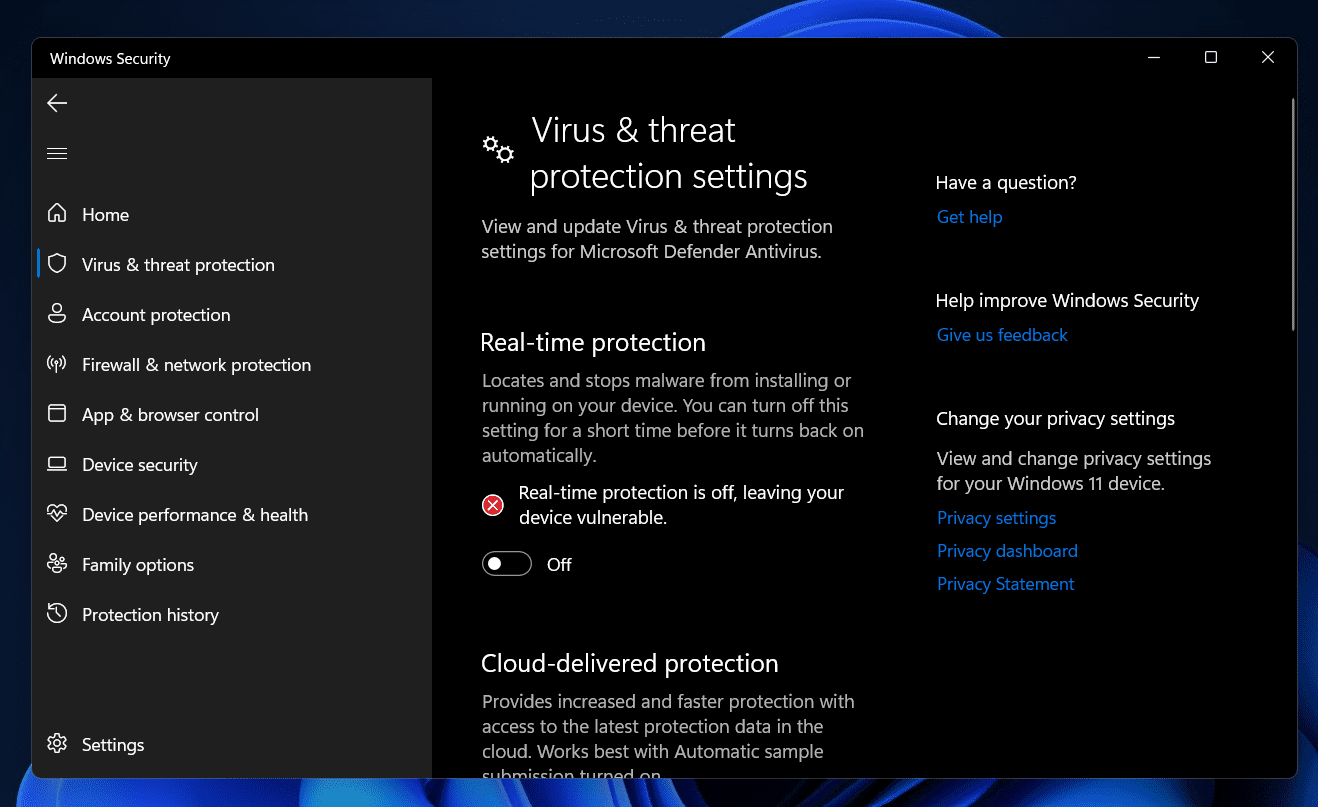Click the red real-time protection warning icon

493,505
